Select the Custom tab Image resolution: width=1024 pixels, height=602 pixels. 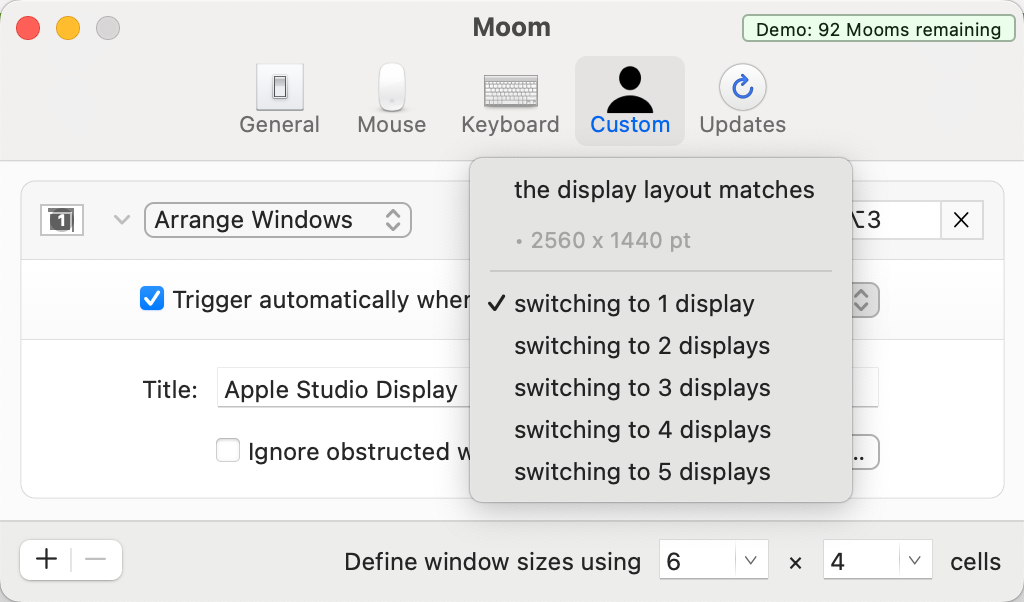630,101
